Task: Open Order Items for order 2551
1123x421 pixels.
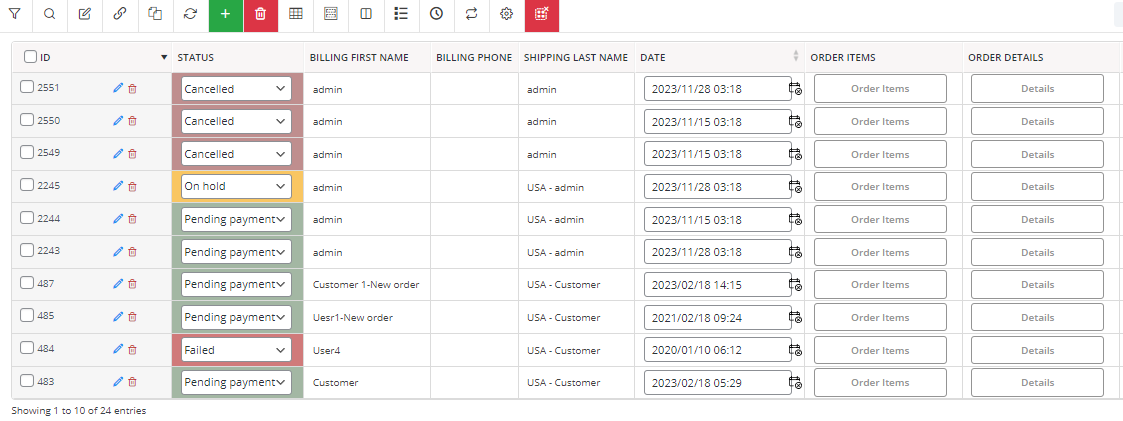Action: [x=880, y=89]
